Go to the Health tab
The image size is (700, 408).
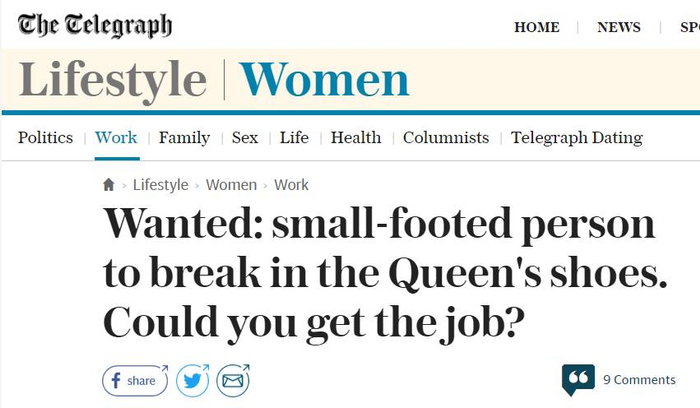(x=356, y=138)
